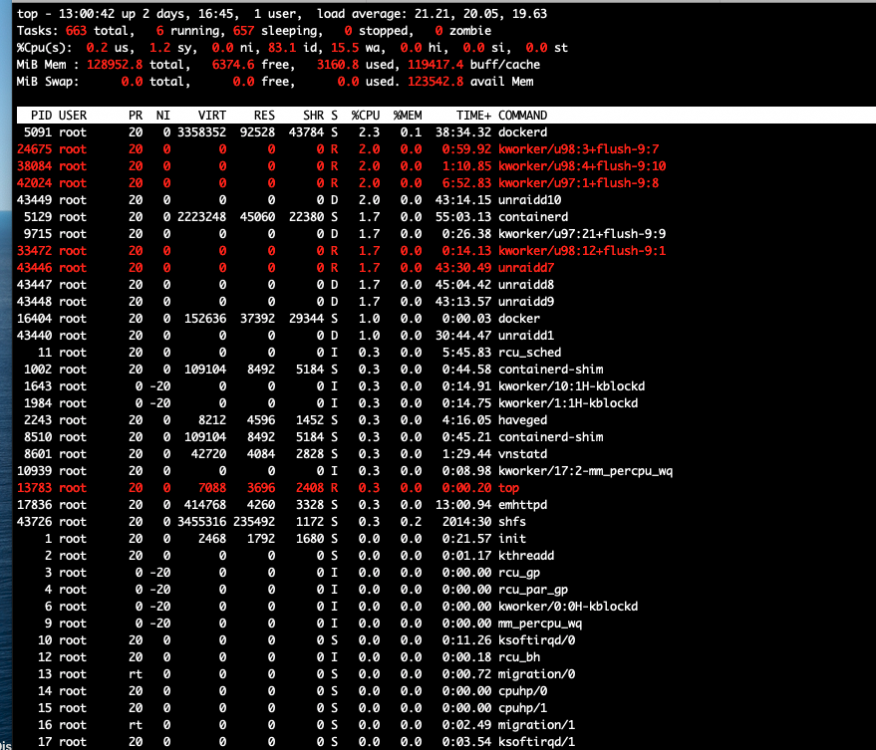The width and height of the screenshot is (876, 750).
Task: Click containerd-shim with PID 1002
Action: click(550, 369)
